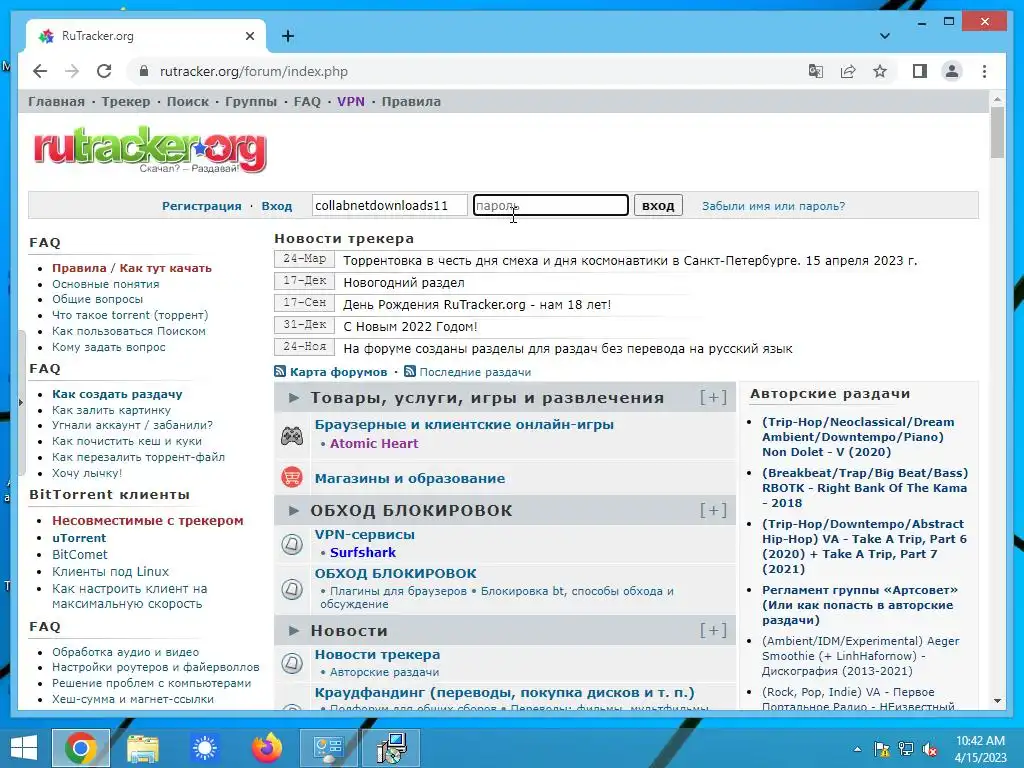Screen dimensions: 1024x768
Task: Click the forum icon beside ОБХОД БЛОКИРОВОК subforum
Action: [292, 589]
